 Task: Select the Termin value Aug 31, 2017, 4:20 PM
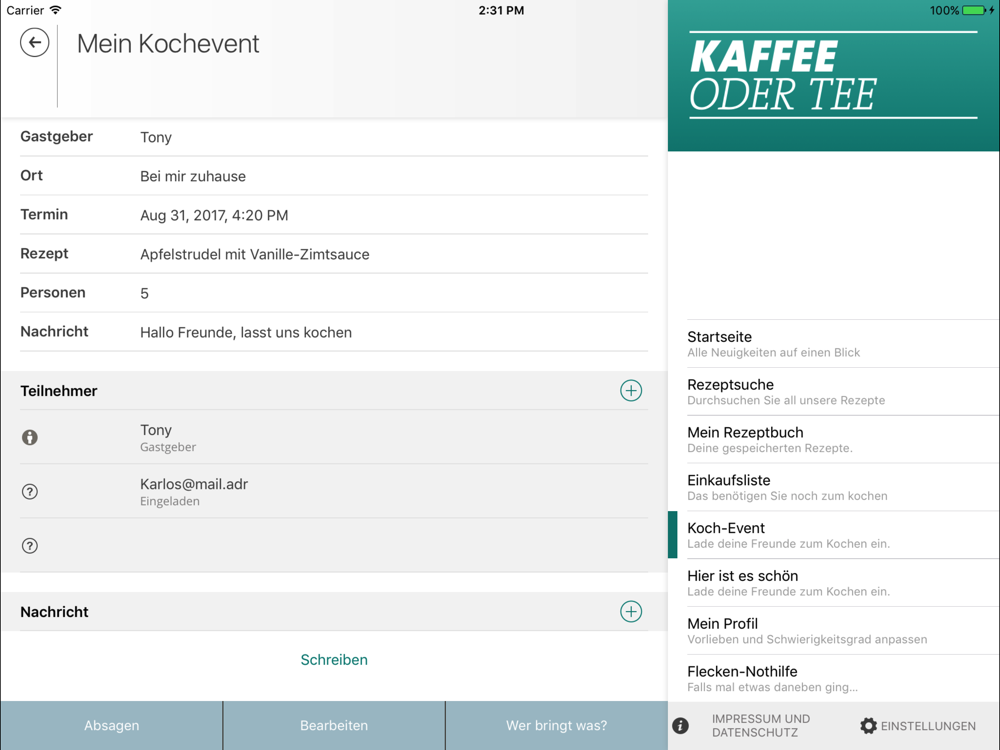[214, 216]
